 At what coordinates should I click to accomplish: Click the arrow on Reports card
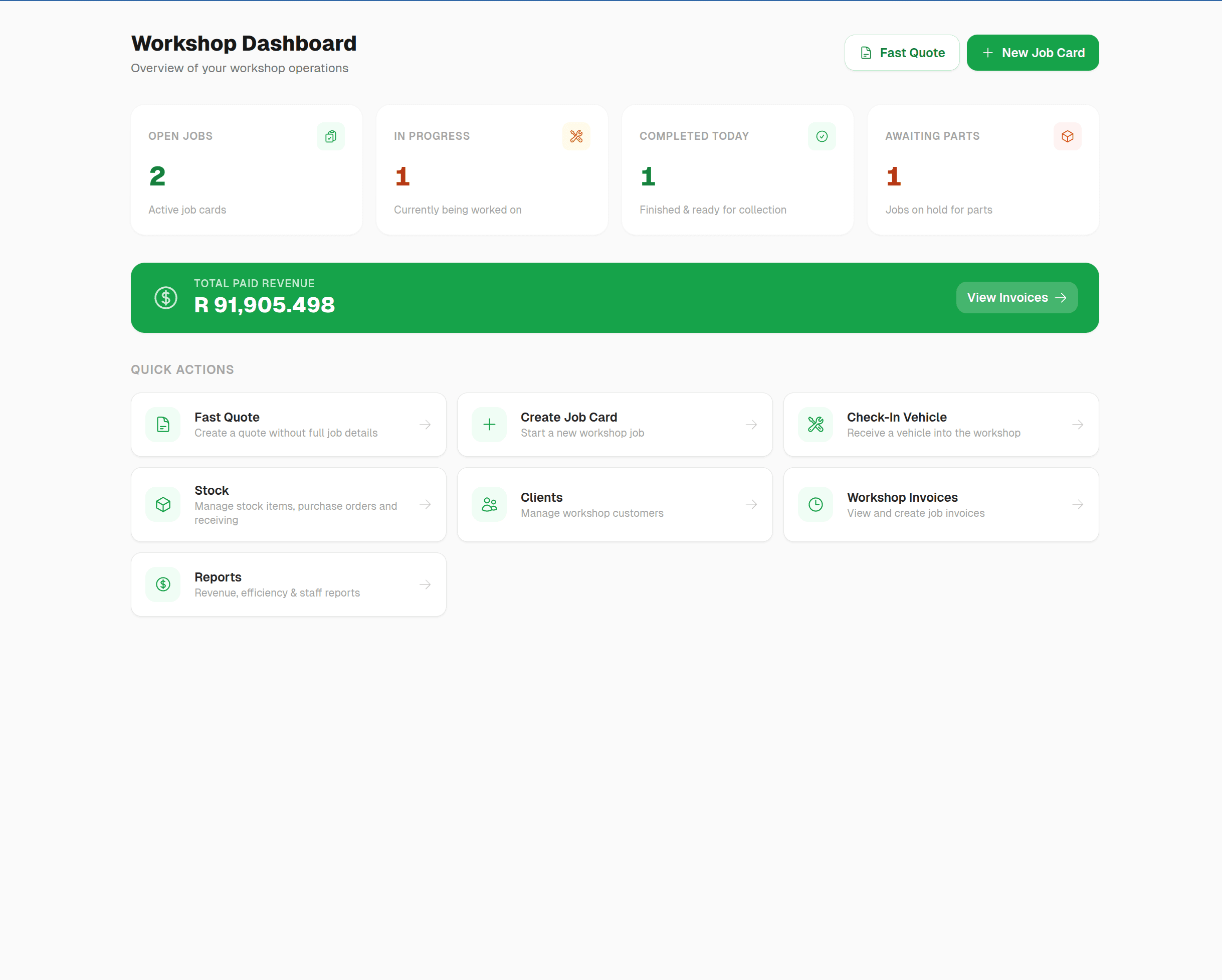tap(425, 584)
